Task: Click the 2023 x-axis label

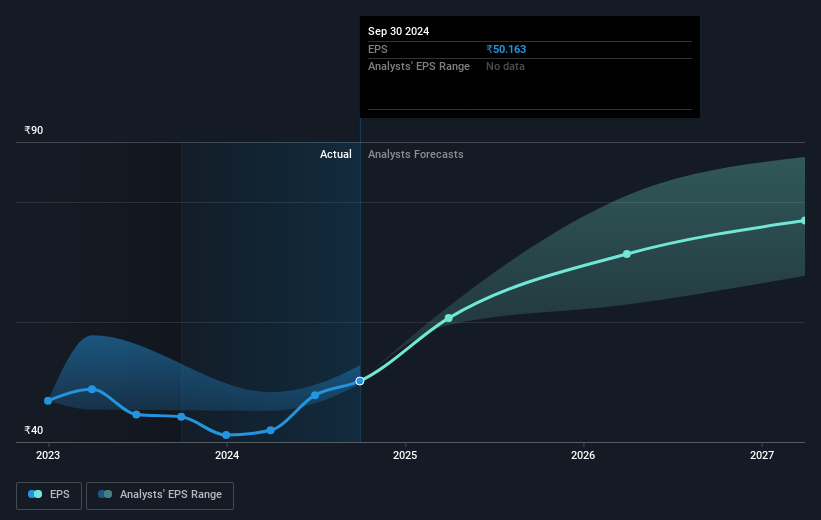Action: click(x=48, y=456)
